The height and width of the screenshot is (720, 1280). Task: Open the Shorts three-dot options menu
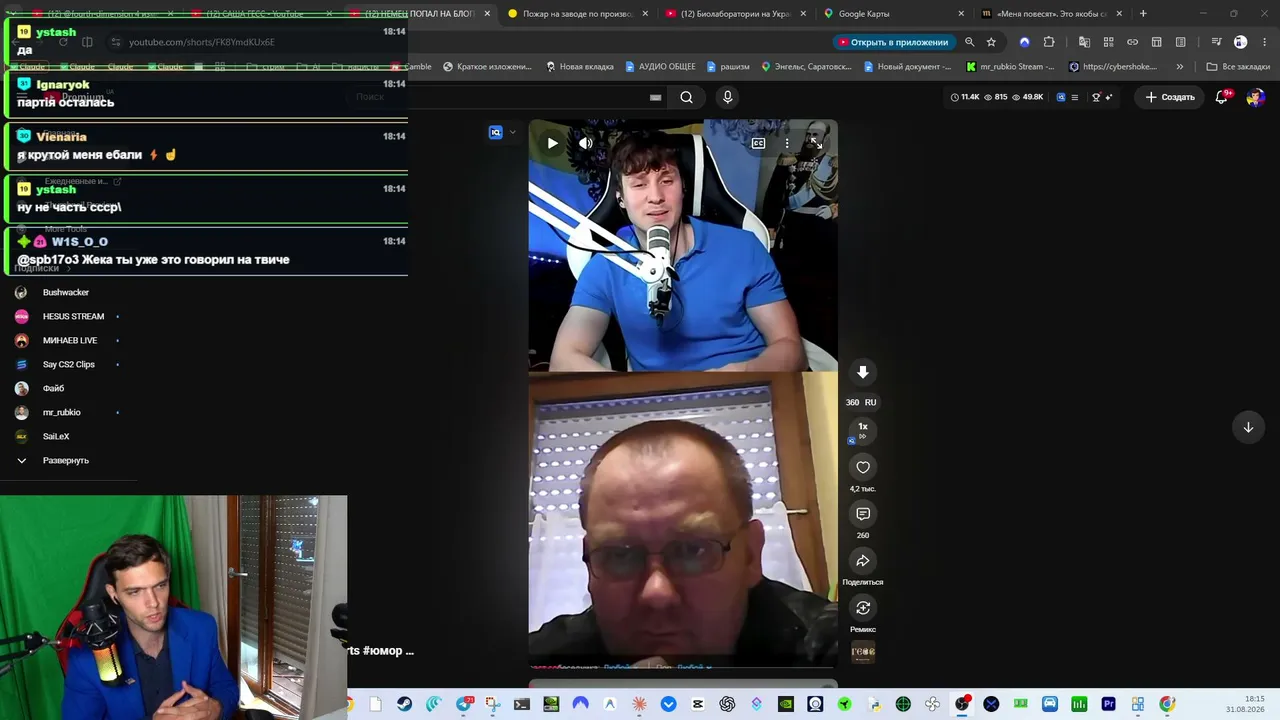point(787,143)
